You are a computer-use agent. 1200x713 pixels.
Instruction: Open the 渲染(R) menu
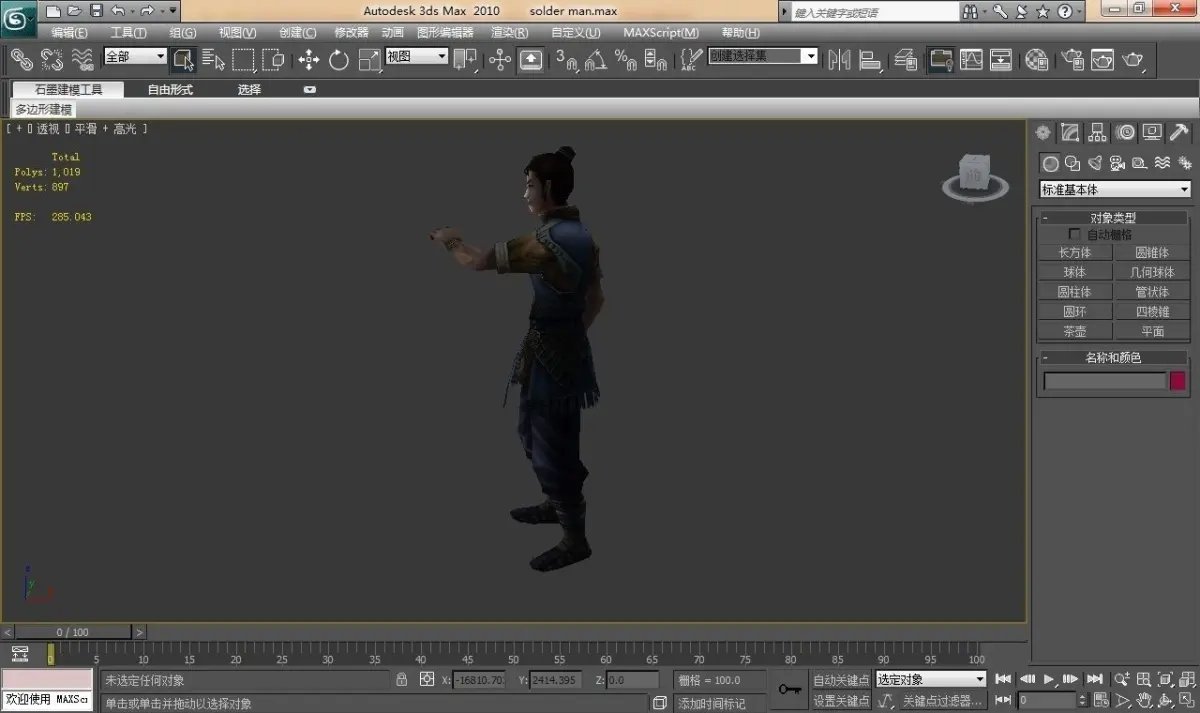[509, 32]
